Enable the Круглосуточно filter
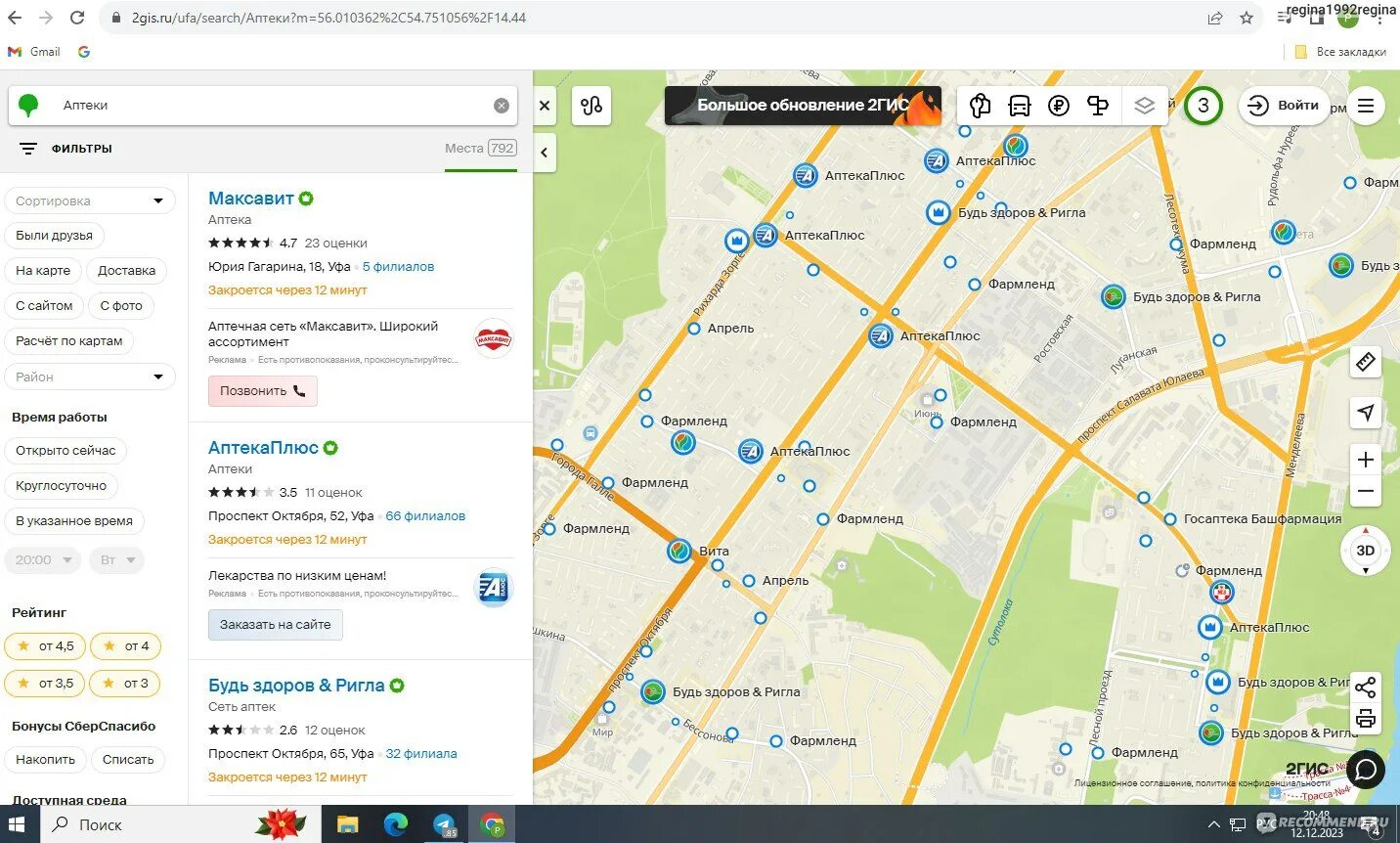 pos(62,486)
